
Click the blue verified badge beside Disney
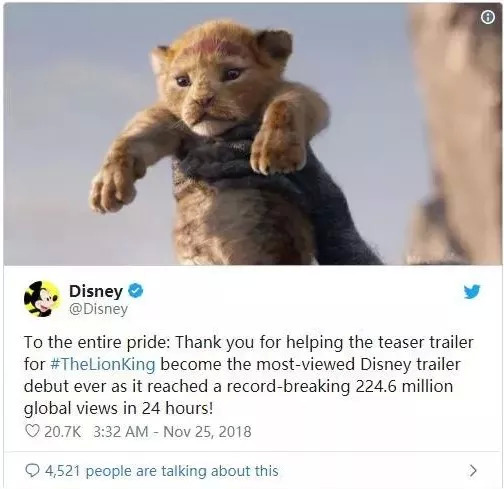tap(136, 291)
